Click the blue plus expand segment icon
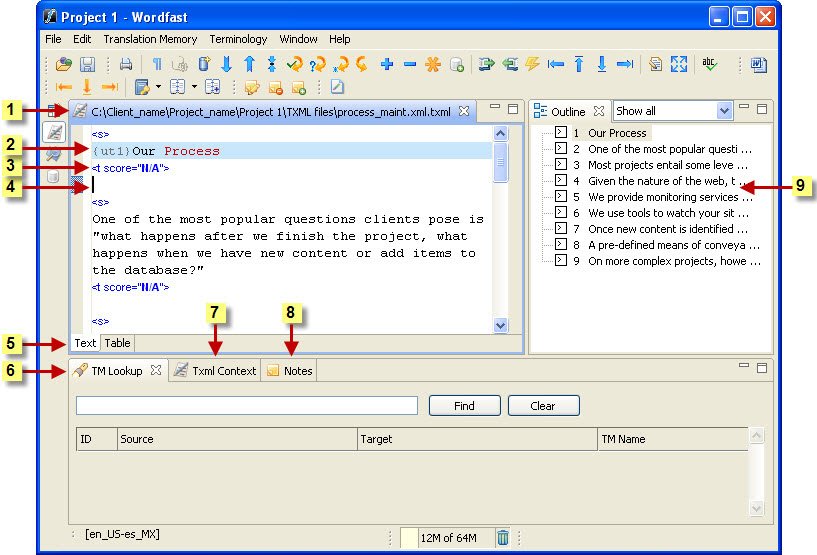Image resolution: width=817 pixels, height=555 pixels. tap(387, 64)
